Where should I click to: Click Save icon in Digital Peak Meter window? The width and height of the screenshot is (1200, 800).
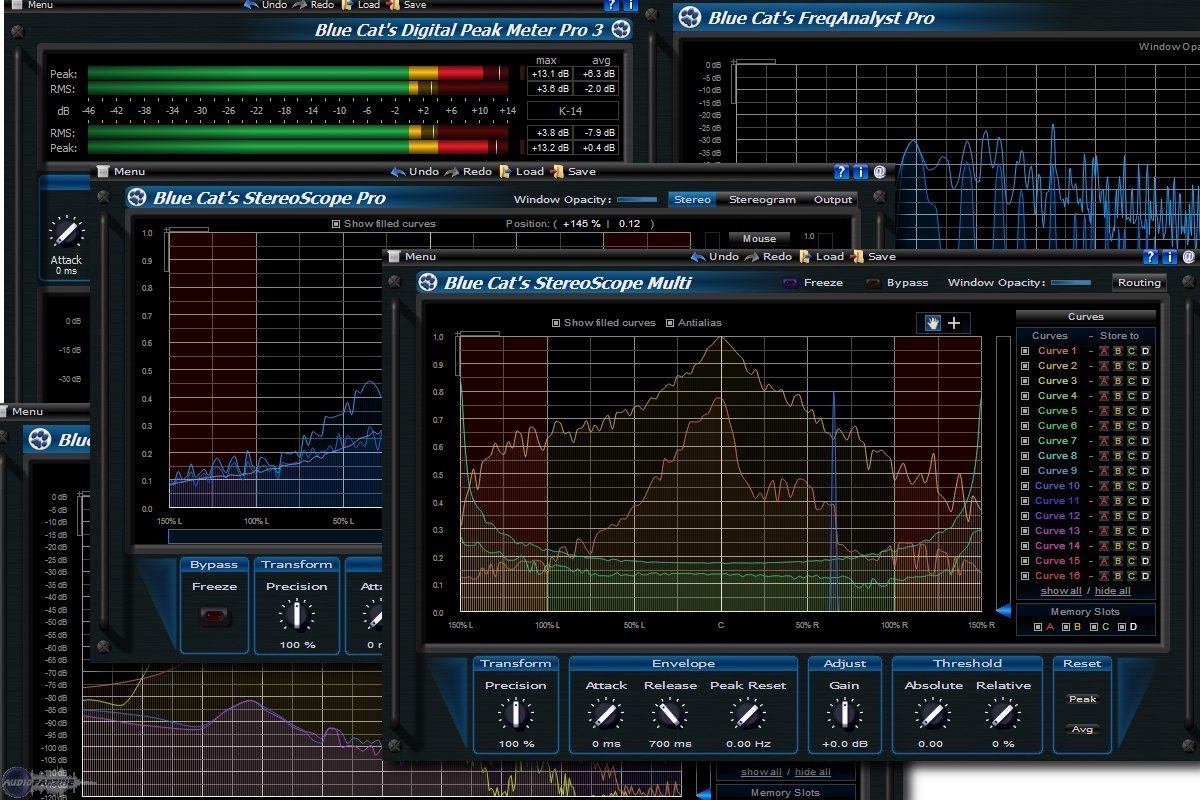391,5
